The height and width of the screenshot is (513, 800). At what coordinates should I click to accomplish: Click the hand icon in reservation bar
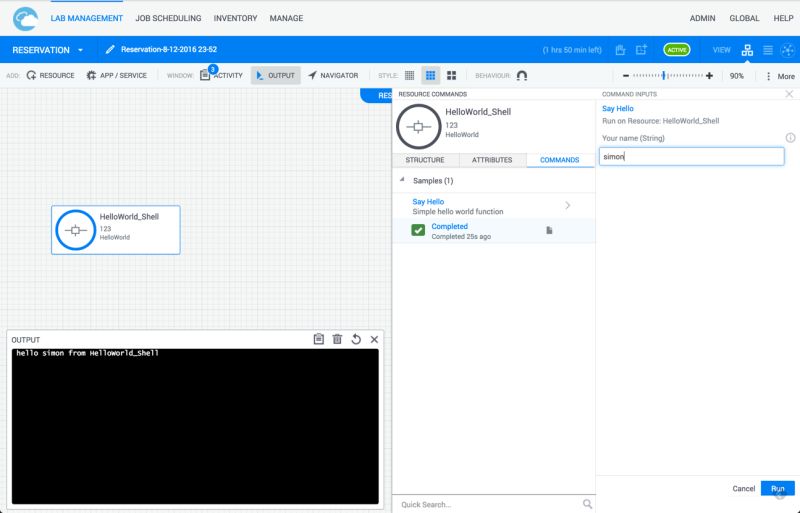click(620, 50)
